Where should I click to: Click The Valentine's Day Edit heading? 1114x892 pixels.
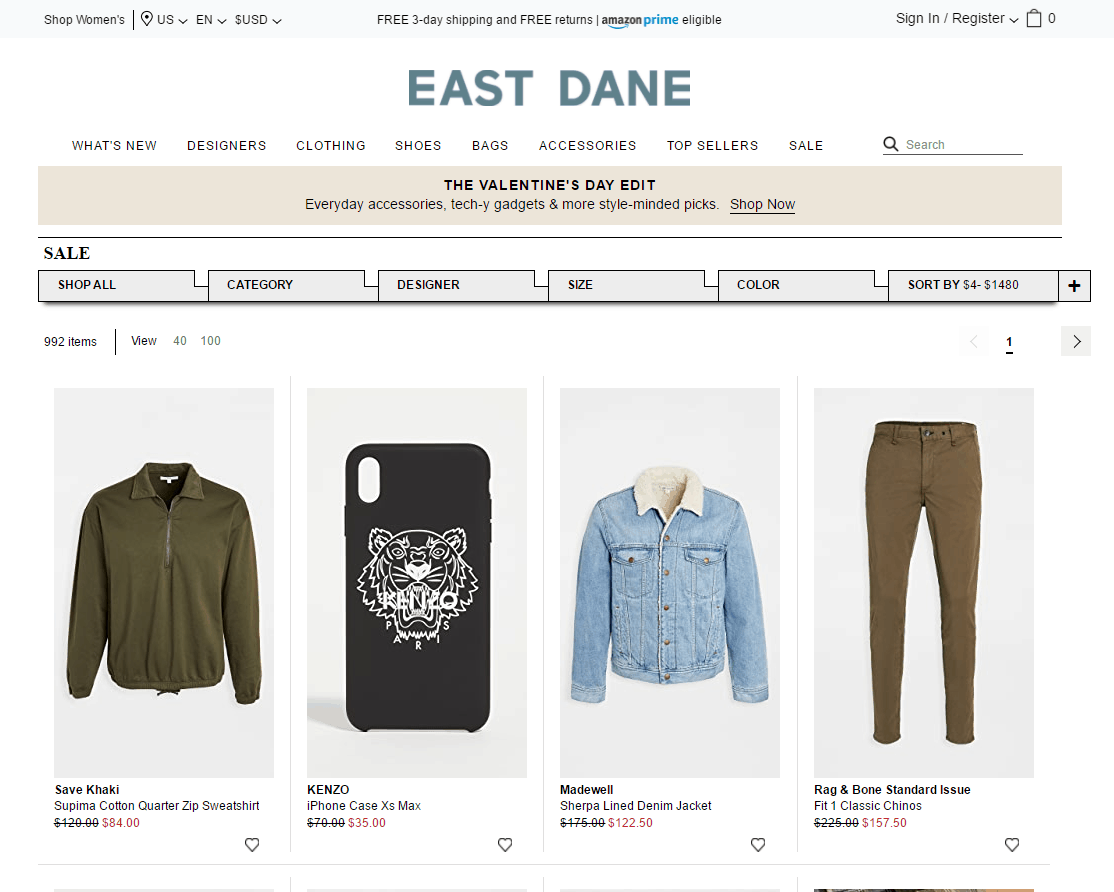549,185
